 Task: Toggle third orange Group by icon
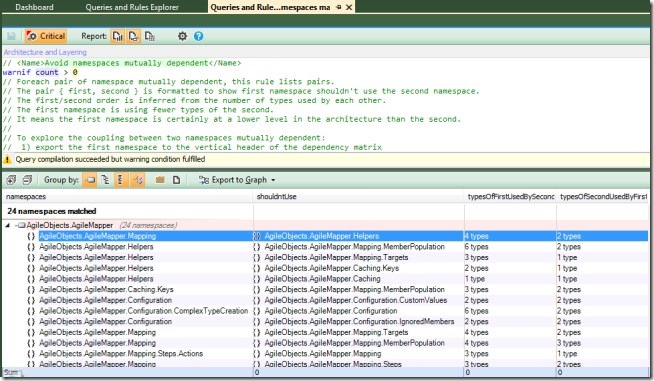(121, 180)
